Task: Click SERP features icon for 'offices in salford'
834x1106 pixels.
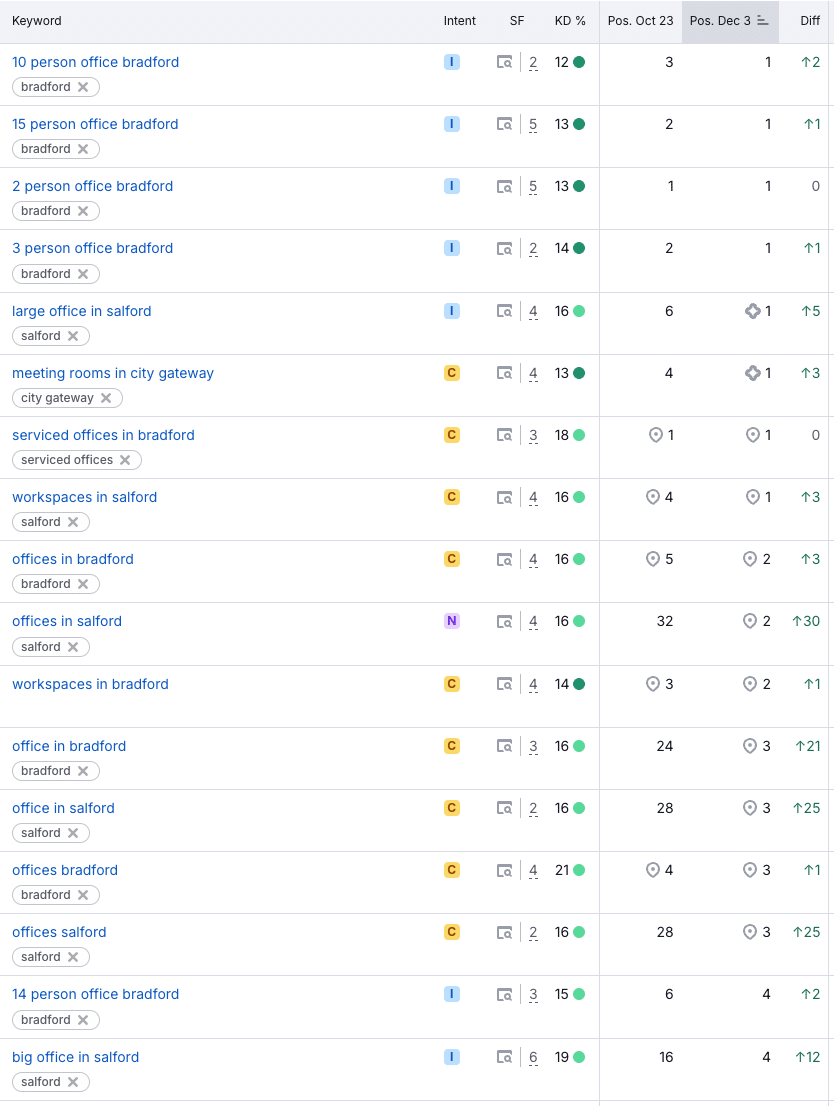Action: (505, 622)
